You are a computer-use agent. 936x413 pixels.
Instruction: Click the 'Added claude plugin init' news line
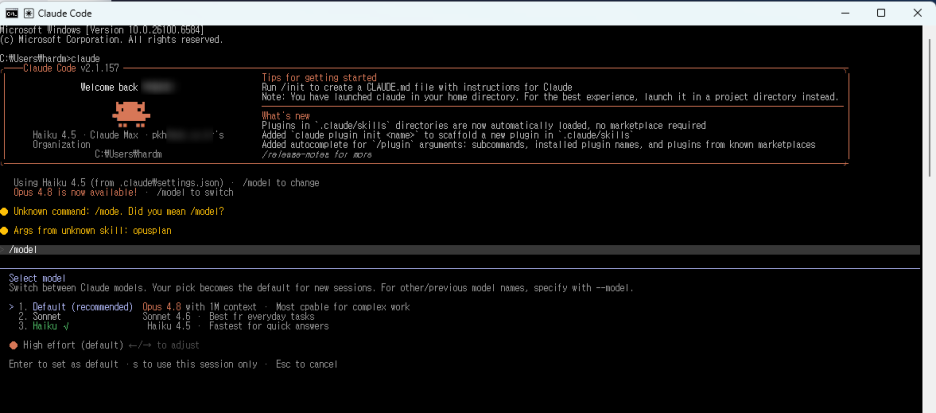point(448,135)
